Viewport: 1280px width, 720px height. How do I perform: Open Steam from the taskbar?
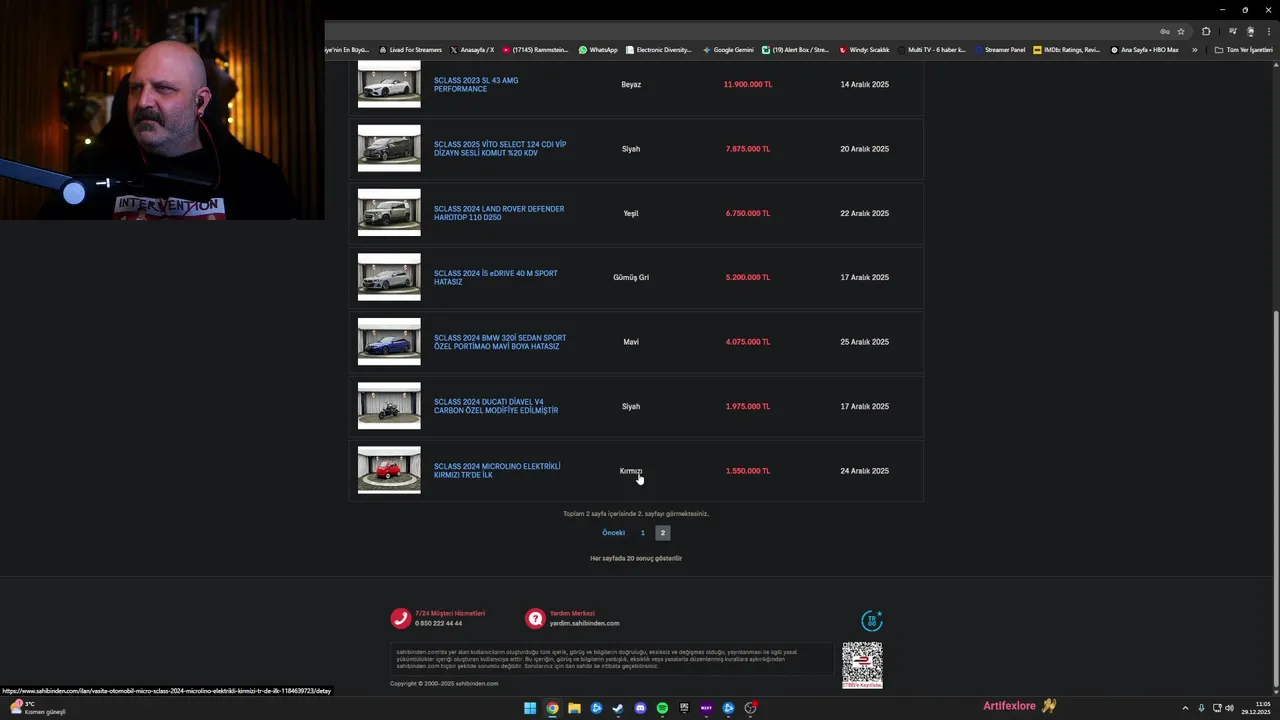pyautogui.click(x=618, y=708)
